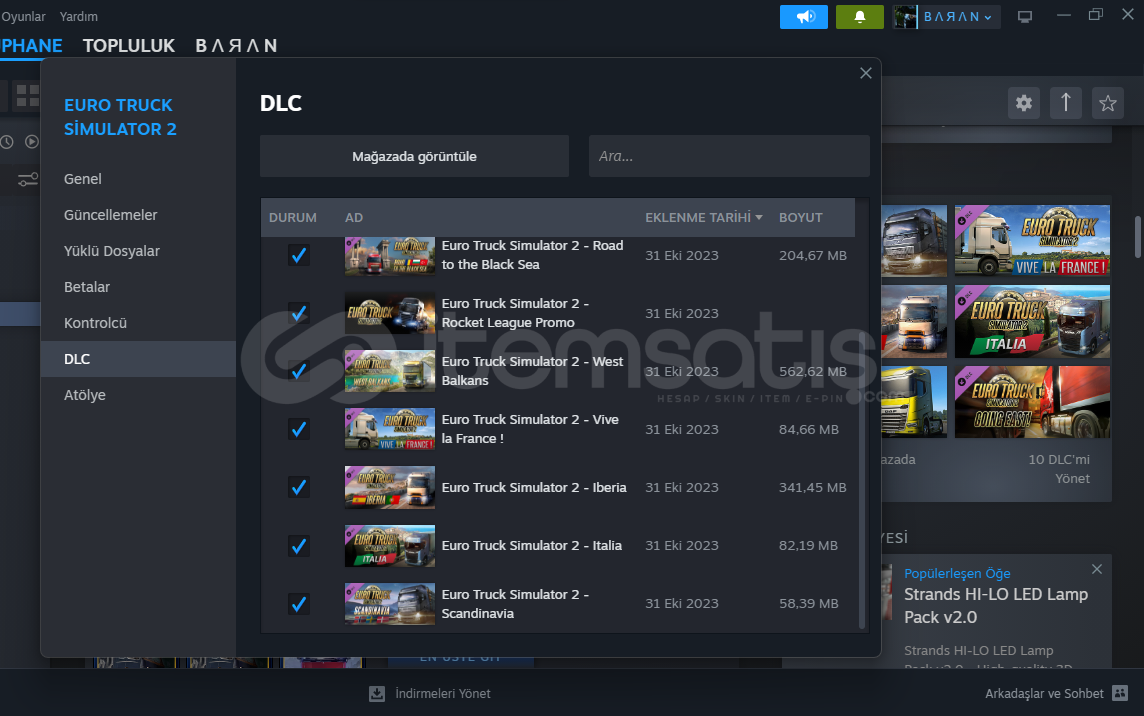Click the Iberia list thumbnail
Viewport: 1144px width, 716px height.
390,488
